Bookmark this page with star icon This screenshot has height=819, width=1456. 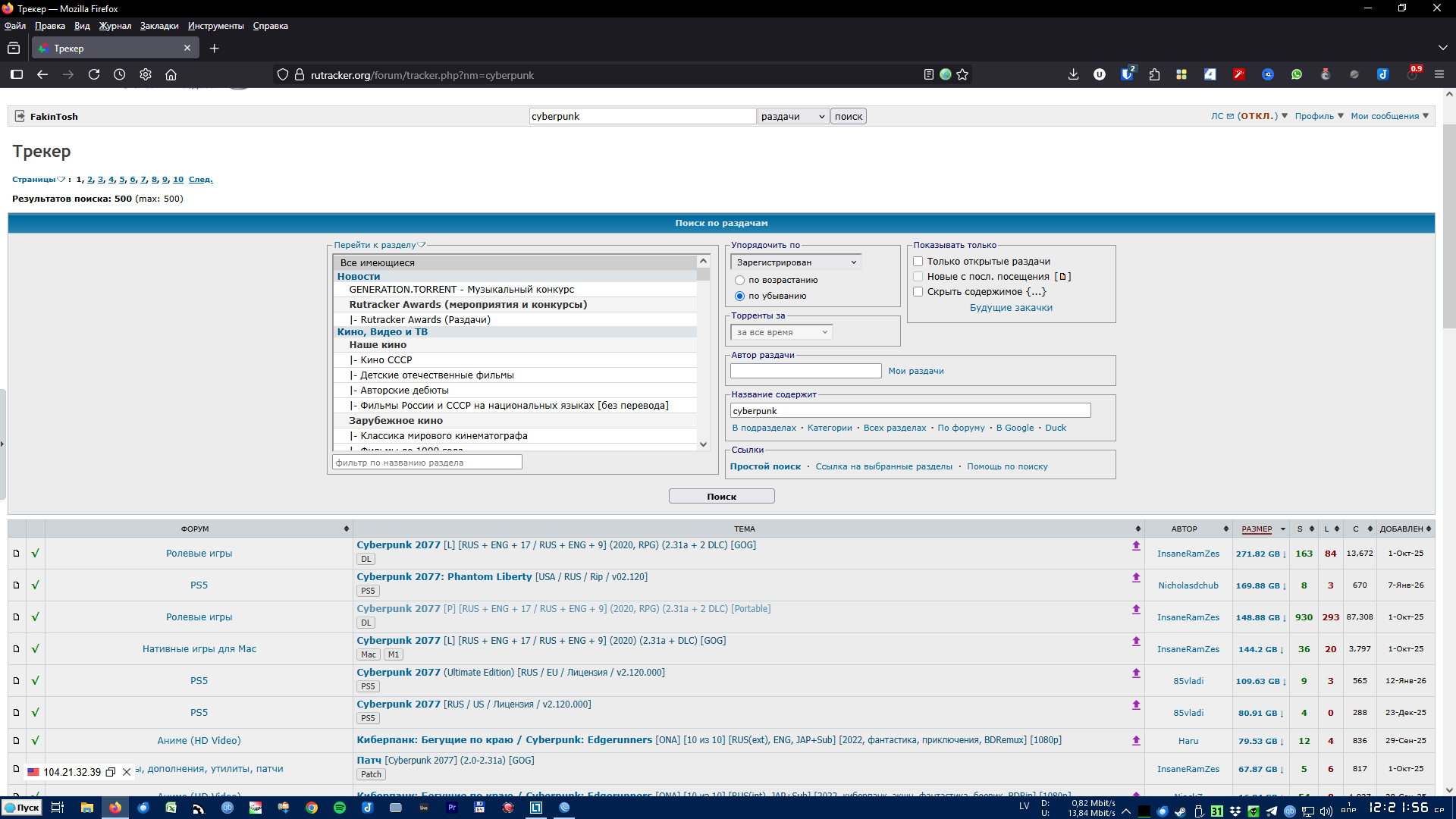click(962, 74)
